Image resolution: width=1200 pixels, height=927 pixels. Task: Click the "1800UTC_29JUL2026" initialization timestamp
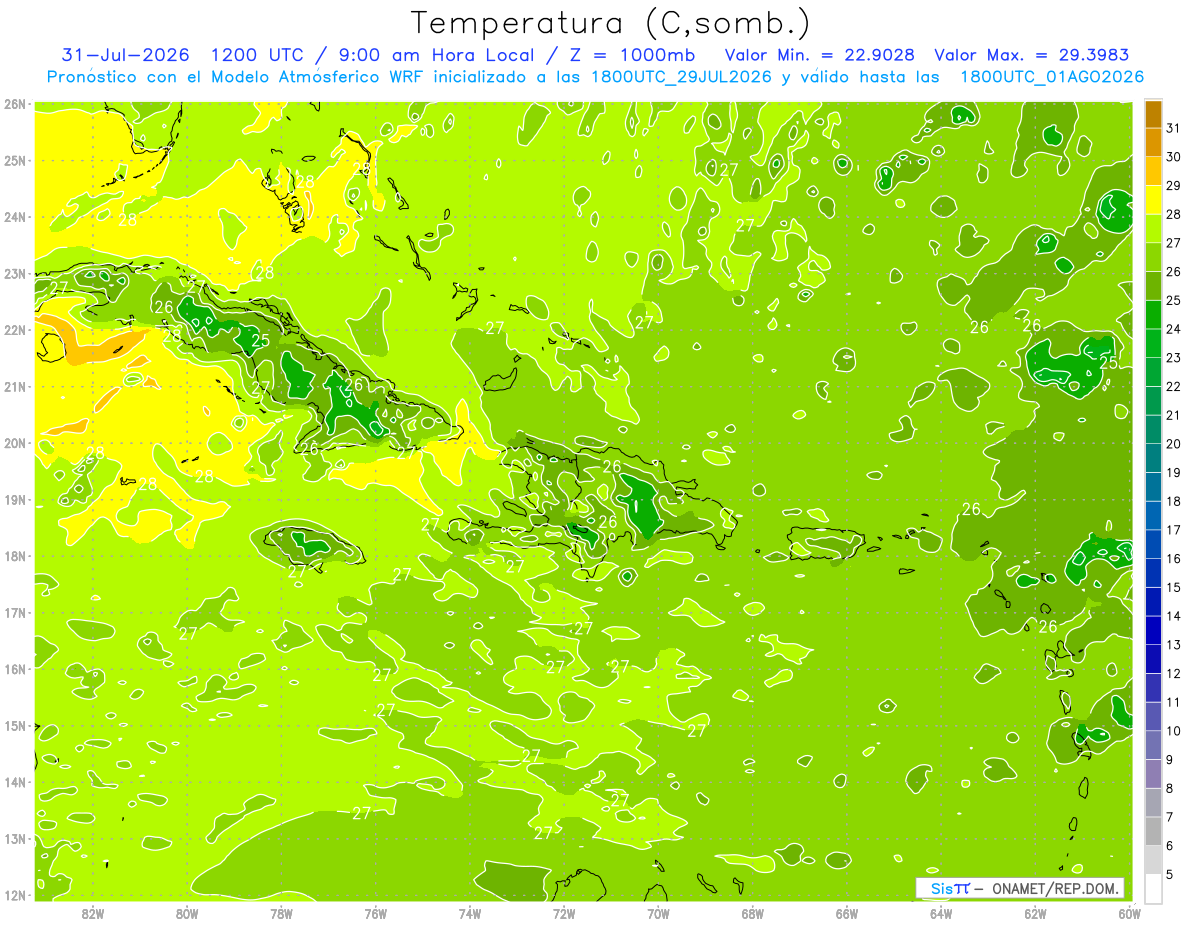tap(683, 77)
